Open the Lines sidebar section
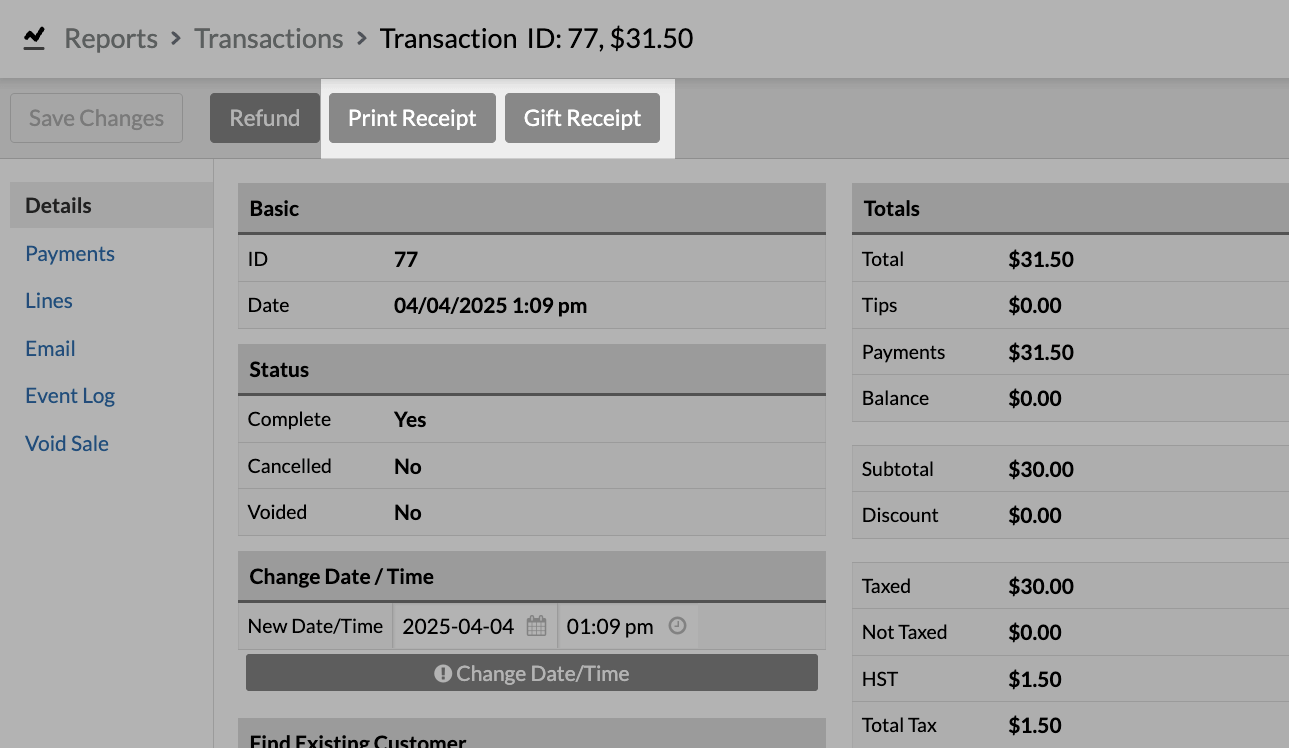The width and height of the screenshot is (1289, 748). click(x=49, y=300)
